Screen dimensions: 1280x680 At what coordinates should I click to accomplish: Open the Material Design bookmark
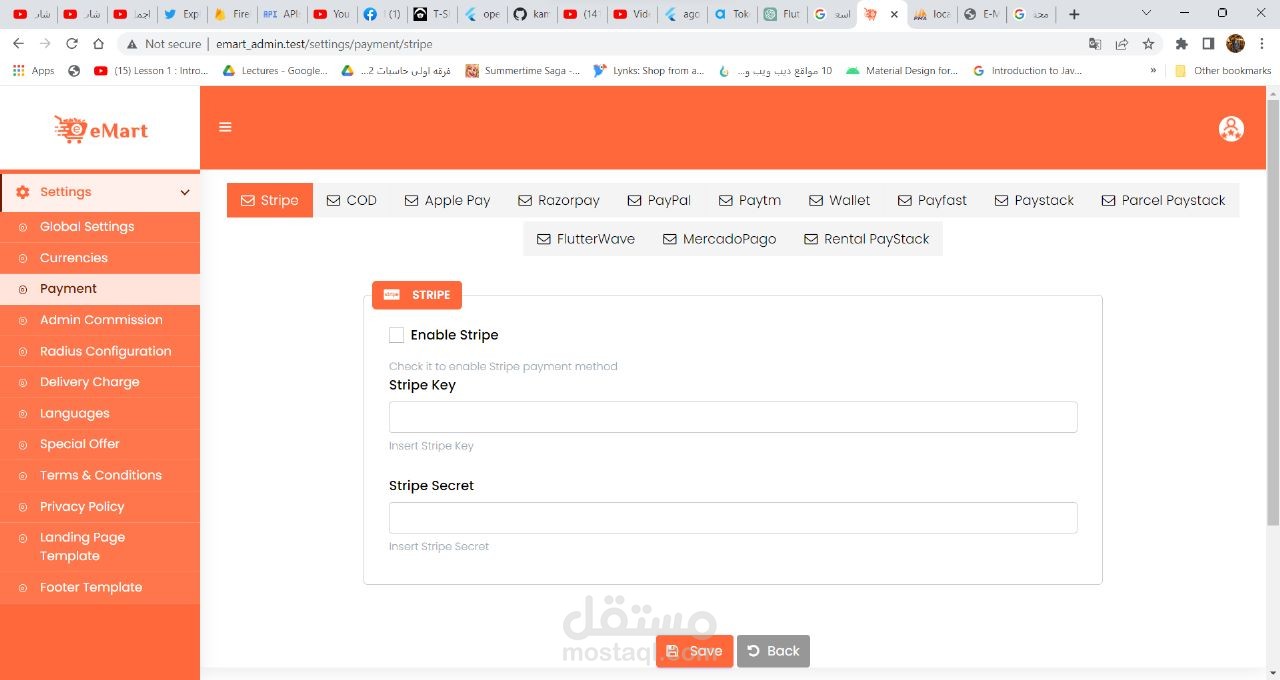coord(901,71)
